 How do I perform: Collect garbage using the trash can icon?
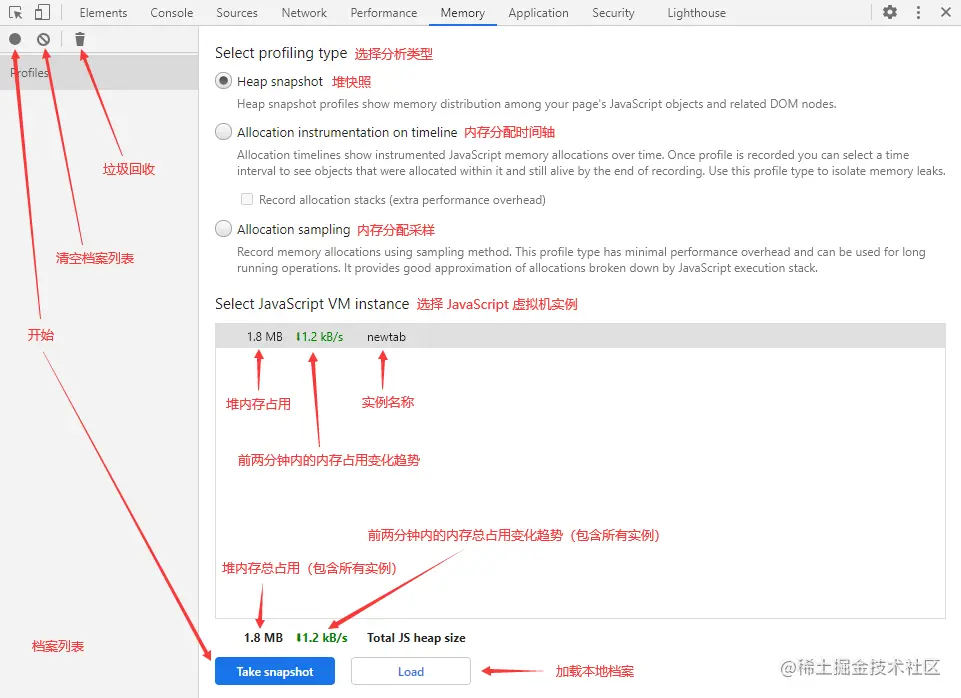[80, 39]
